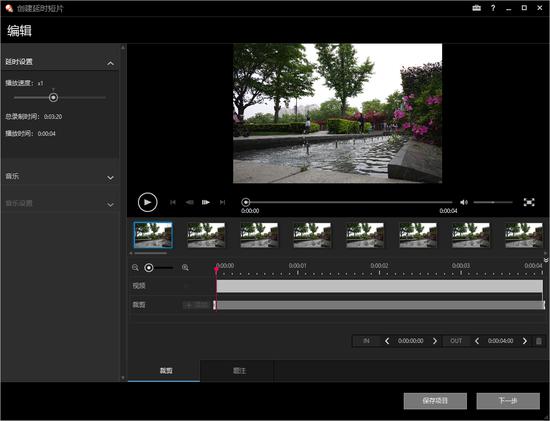Image resolution: width=550 pixels, height=421 pixels.
Task: Step back one frame
Action: (x=189, y=202)
